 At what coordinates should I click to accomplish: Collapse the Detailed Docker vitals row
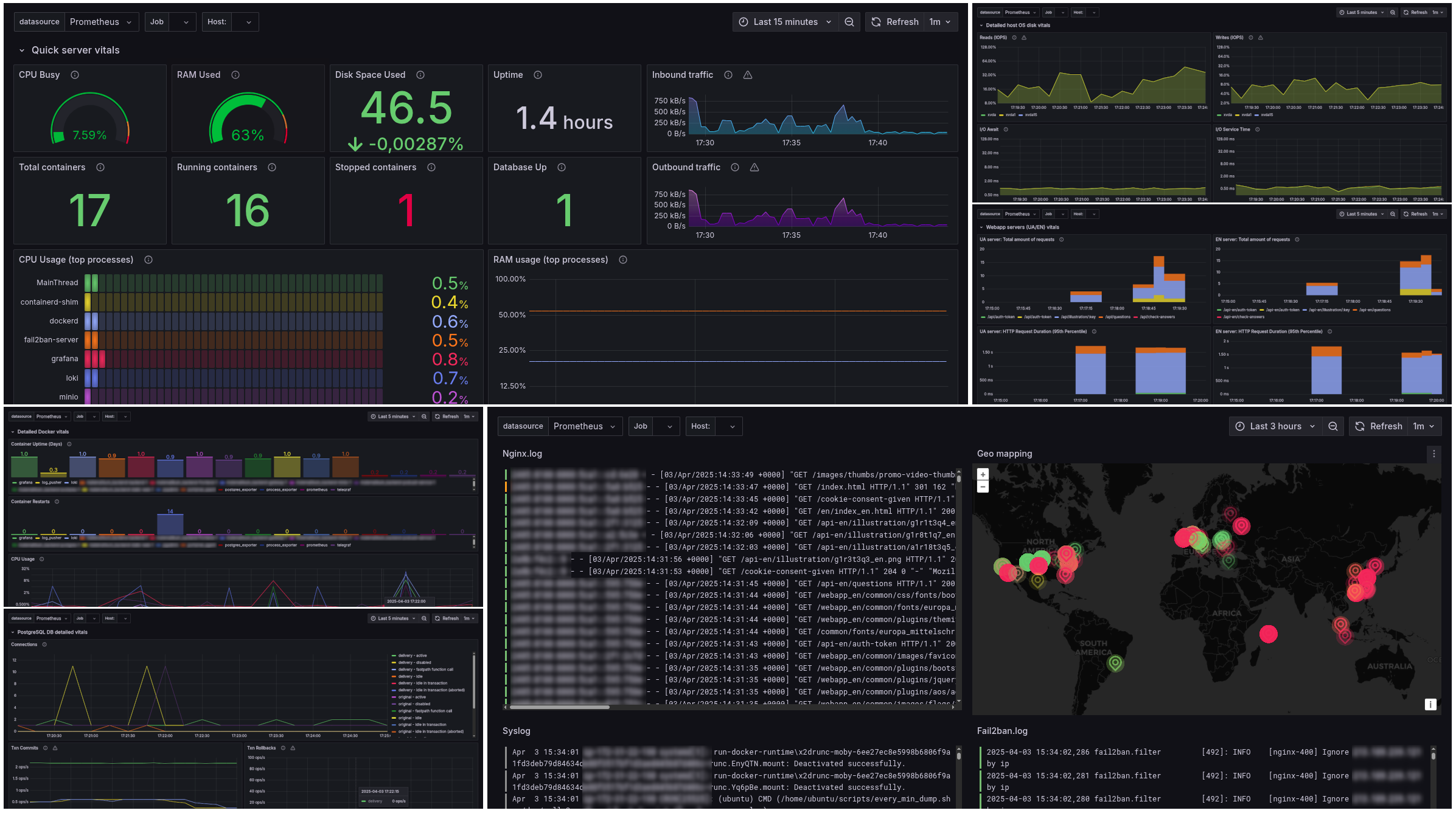pos(13,432)
